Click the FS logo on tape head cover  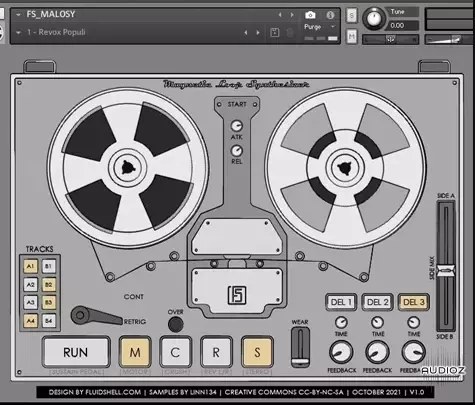click(x=237, y=295)
